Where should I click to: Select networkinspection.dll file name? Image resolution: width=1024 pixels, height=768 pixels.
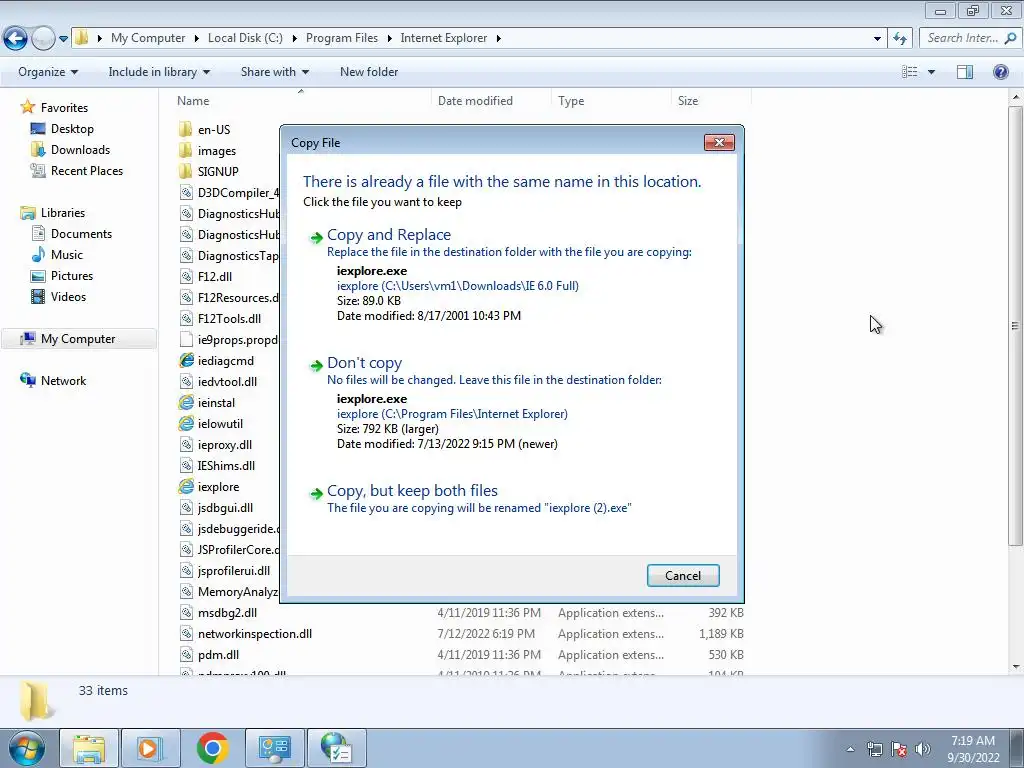(255, 633)
